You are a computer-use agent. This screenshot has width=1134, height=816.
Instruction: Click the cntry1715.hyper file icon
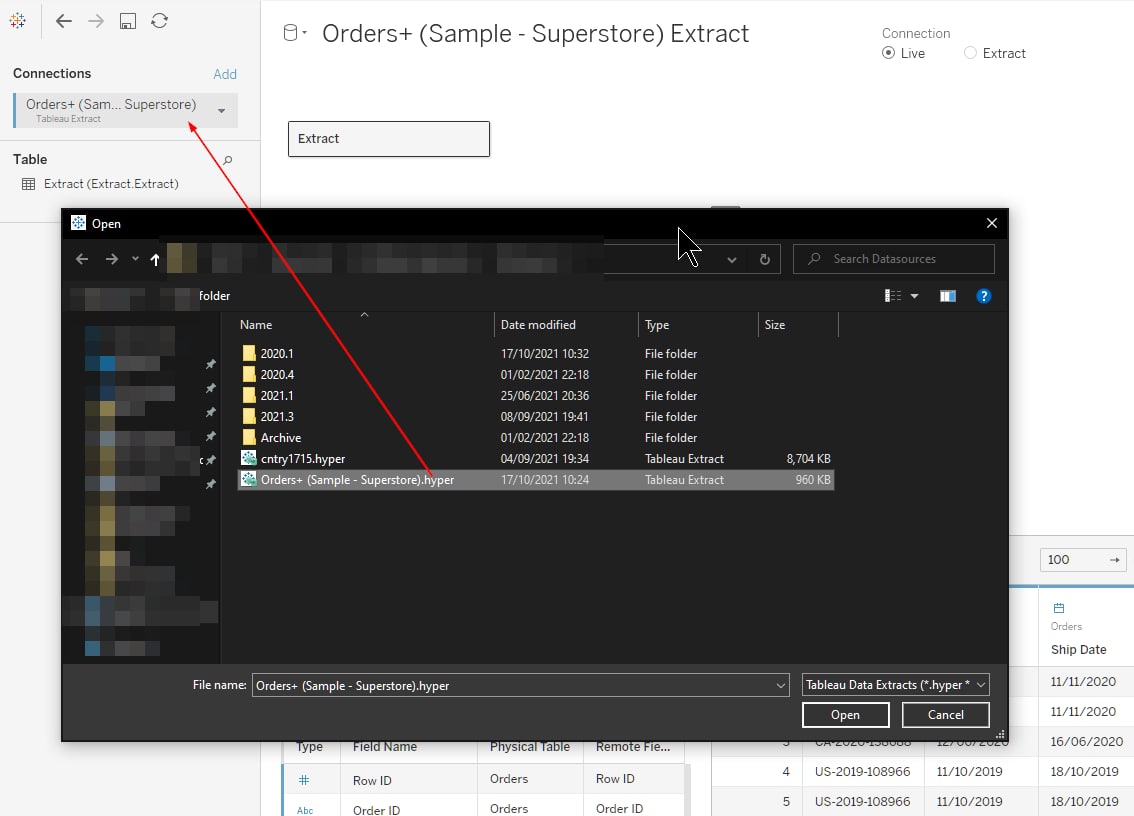249,458
